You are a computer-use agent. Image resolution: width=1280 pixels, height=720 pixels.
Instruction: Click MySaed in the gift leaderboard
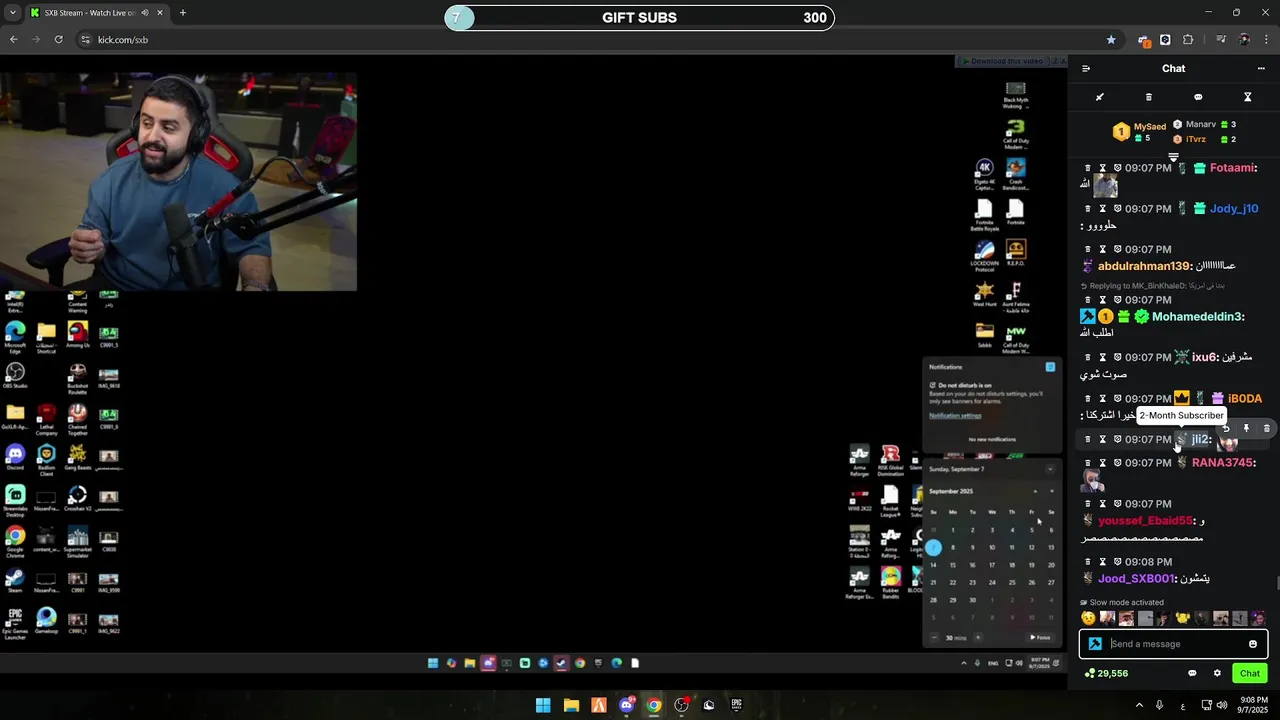pos(1150,127)
